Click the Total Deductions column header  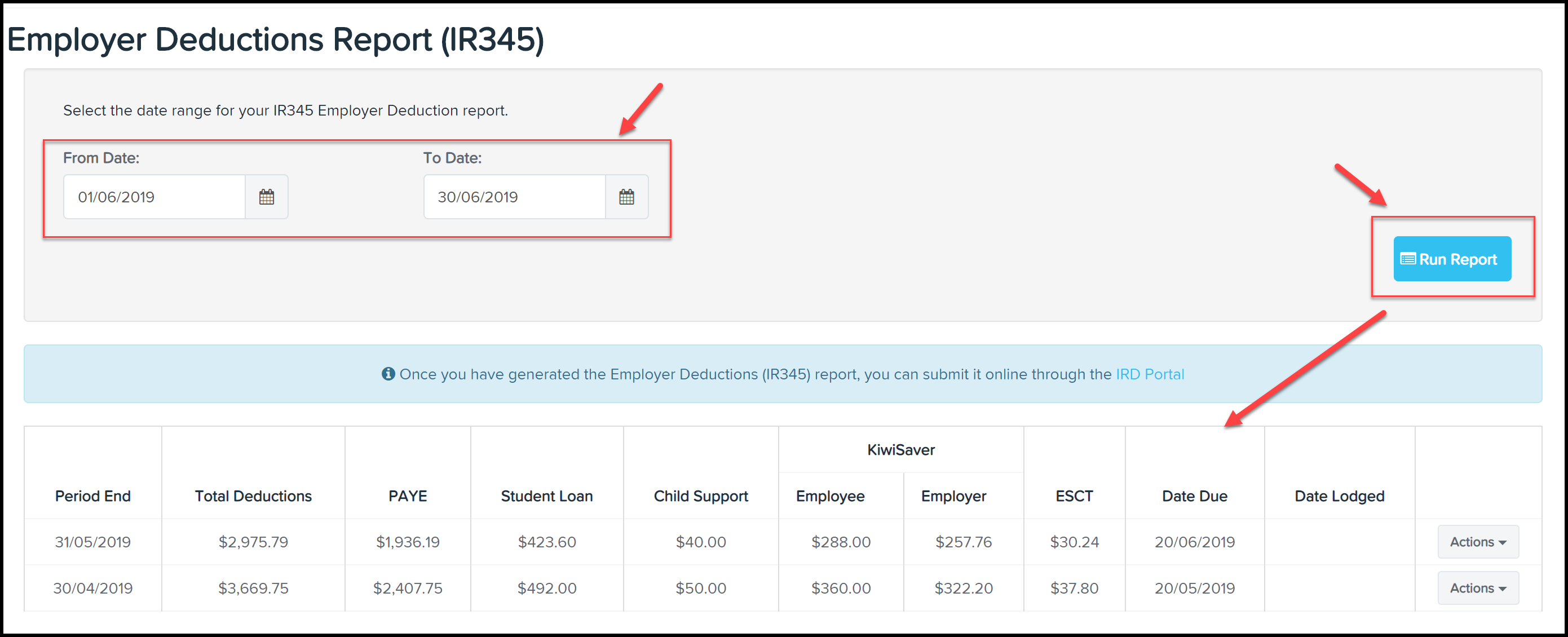(253, 496)
